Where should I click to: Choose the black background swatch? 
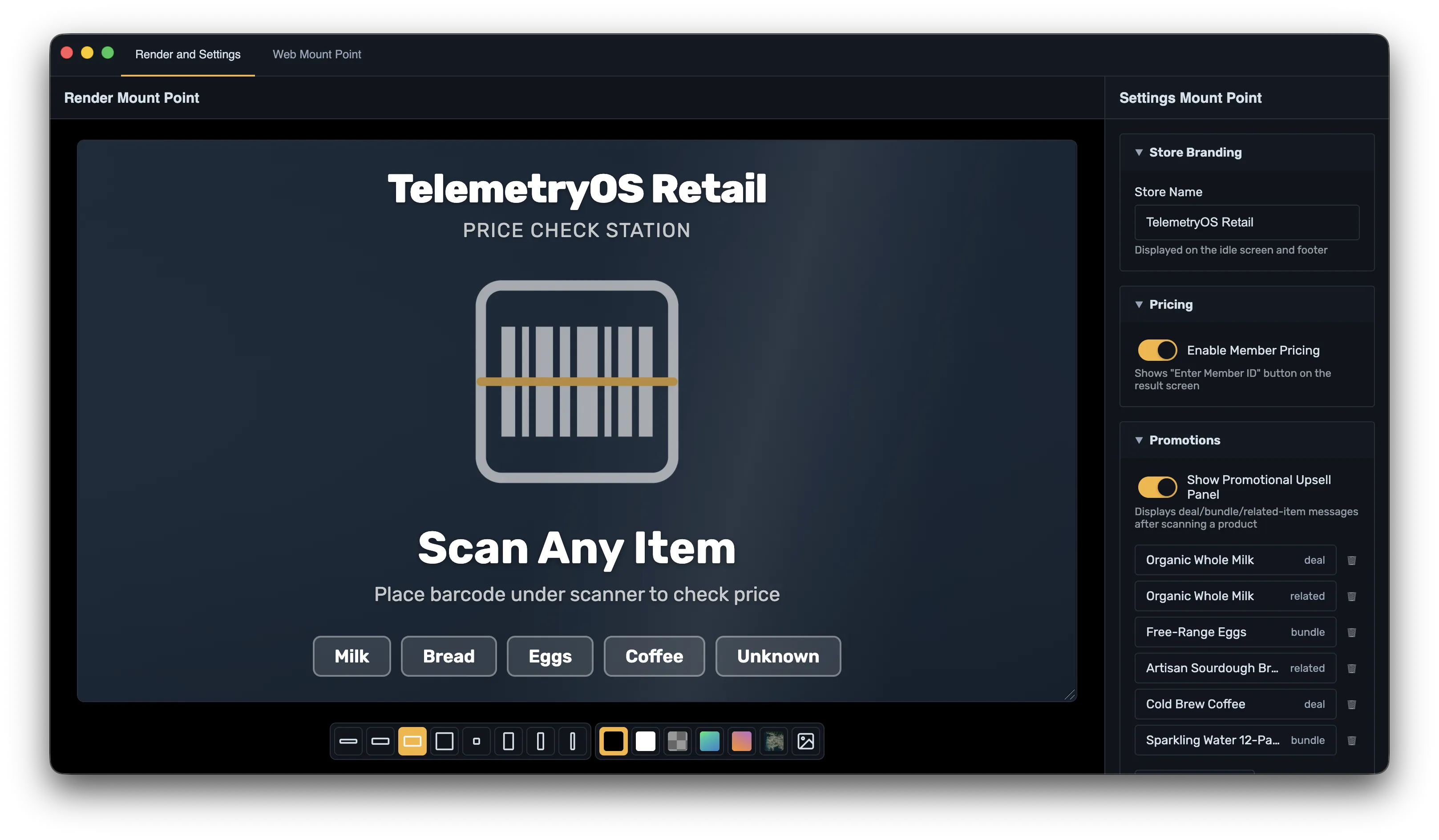(x=613, y=741)
